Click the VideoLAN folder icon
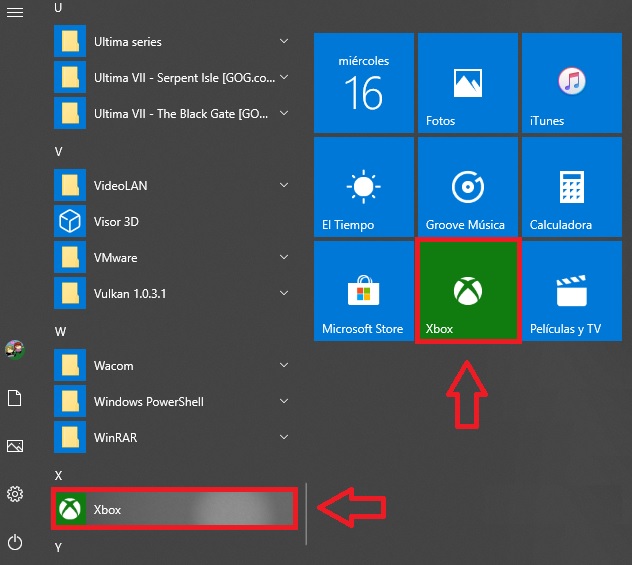632x565 pixels. 70,185
